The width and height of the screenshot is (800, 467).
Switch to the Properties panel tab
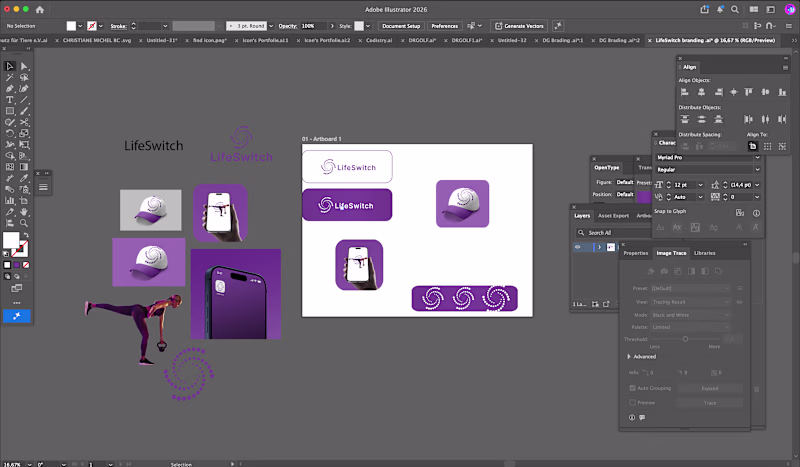tap(636, 253)
